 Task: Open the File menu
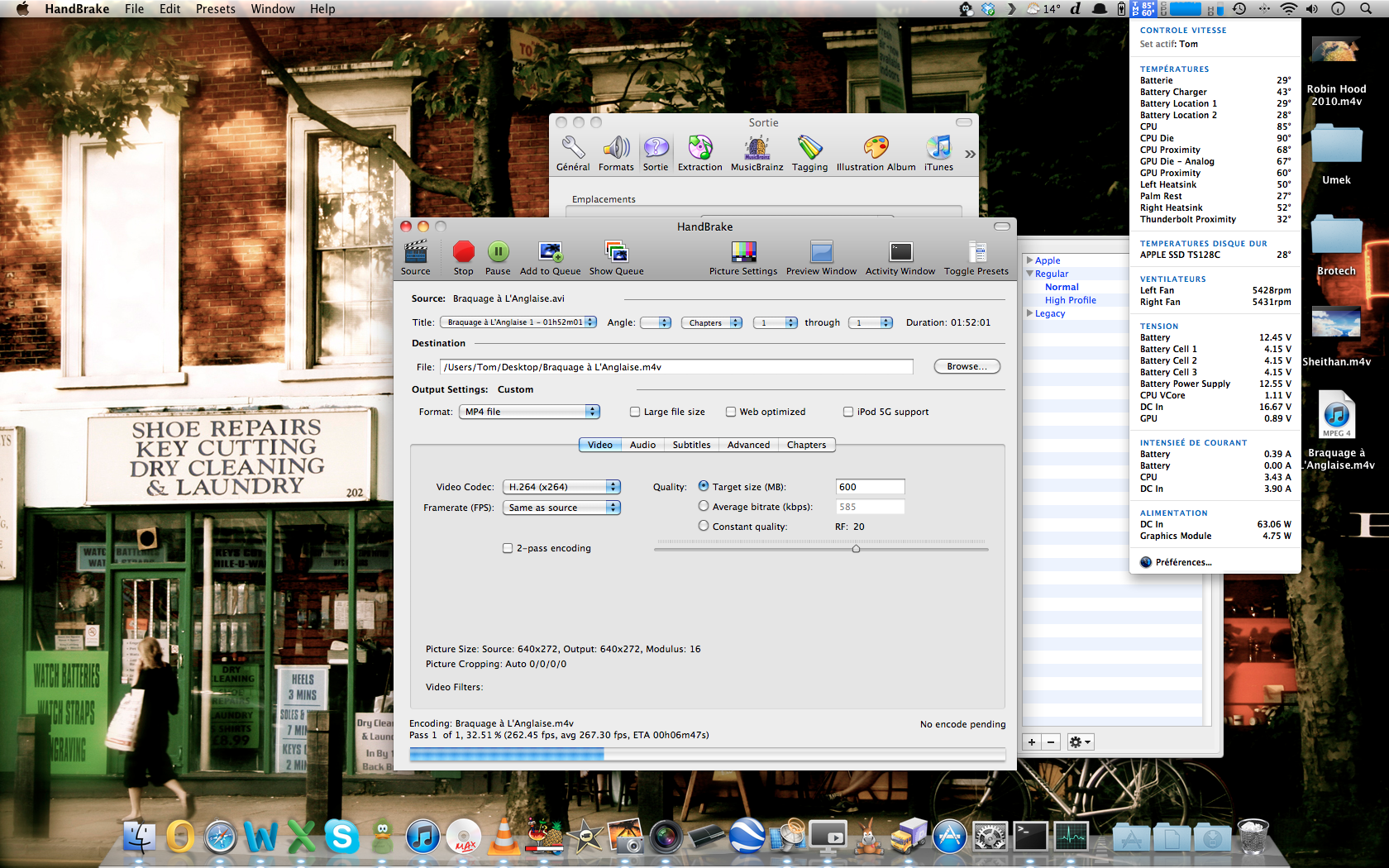tap(134, 9)
